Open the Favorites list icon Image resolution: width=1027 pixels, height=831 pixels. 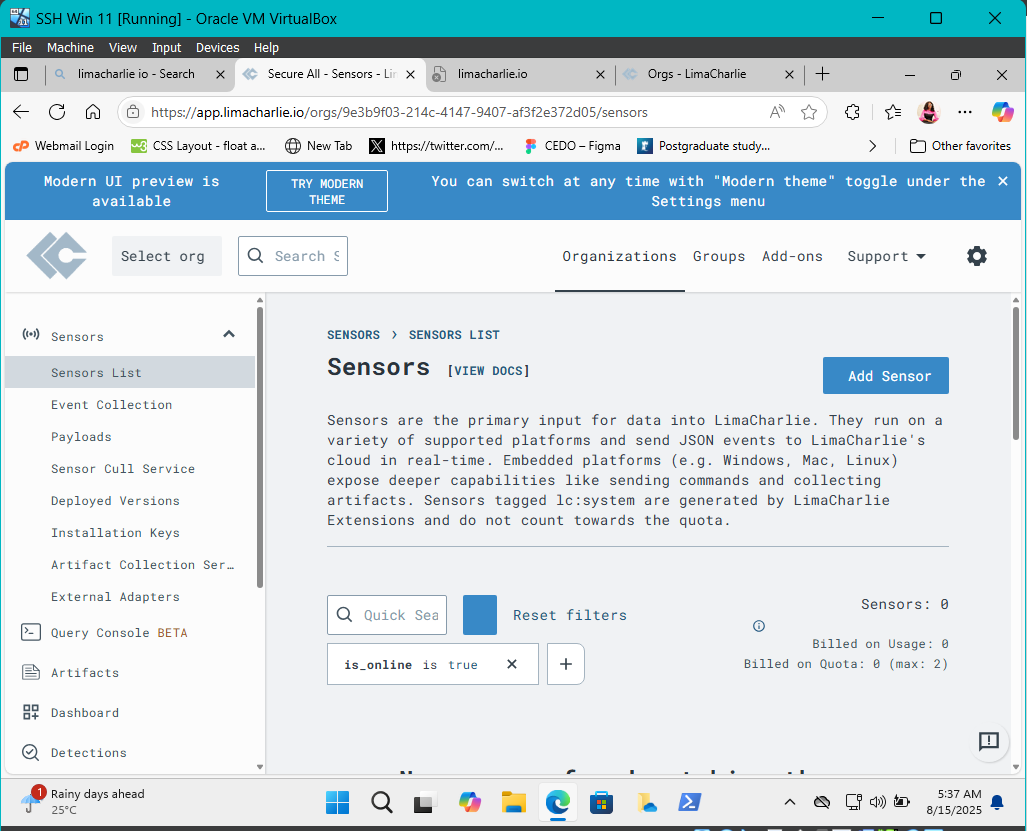(892, 112)
